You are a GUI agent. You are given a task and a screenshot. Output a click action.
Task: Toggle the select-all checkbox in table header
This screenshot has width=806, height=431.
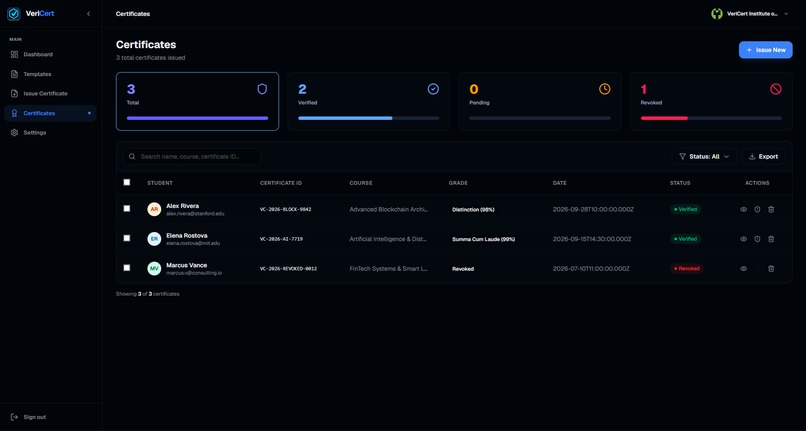[x=127, y=182]
